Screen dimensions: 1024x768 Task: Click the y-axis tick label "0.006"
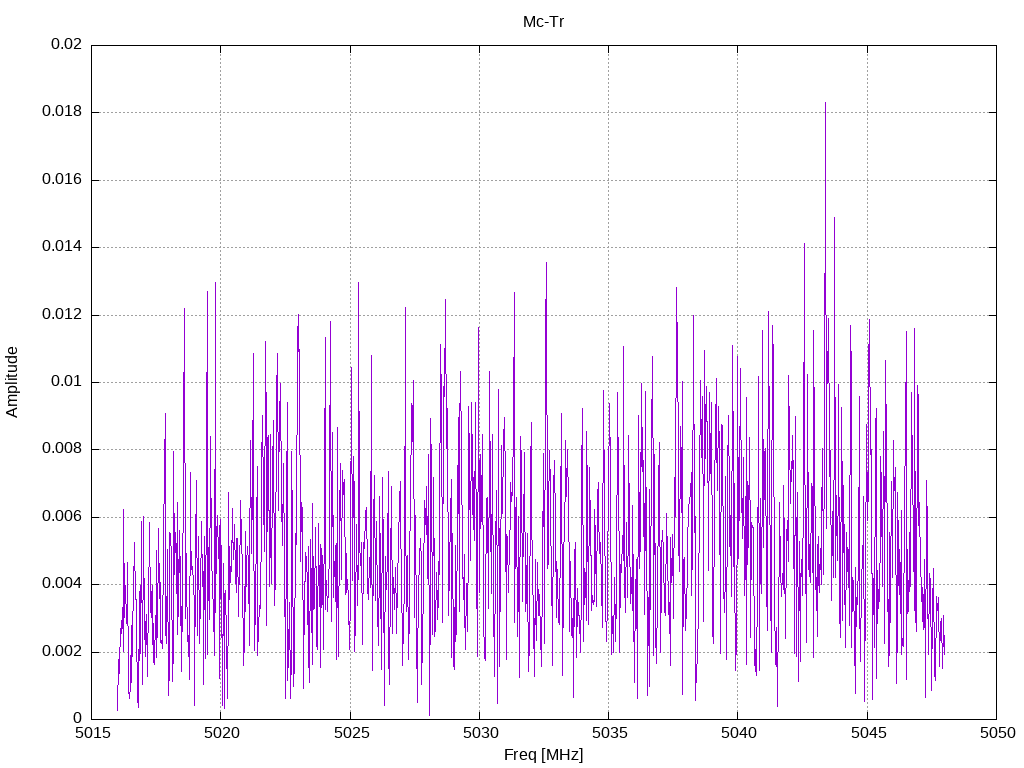pos(63,517)
